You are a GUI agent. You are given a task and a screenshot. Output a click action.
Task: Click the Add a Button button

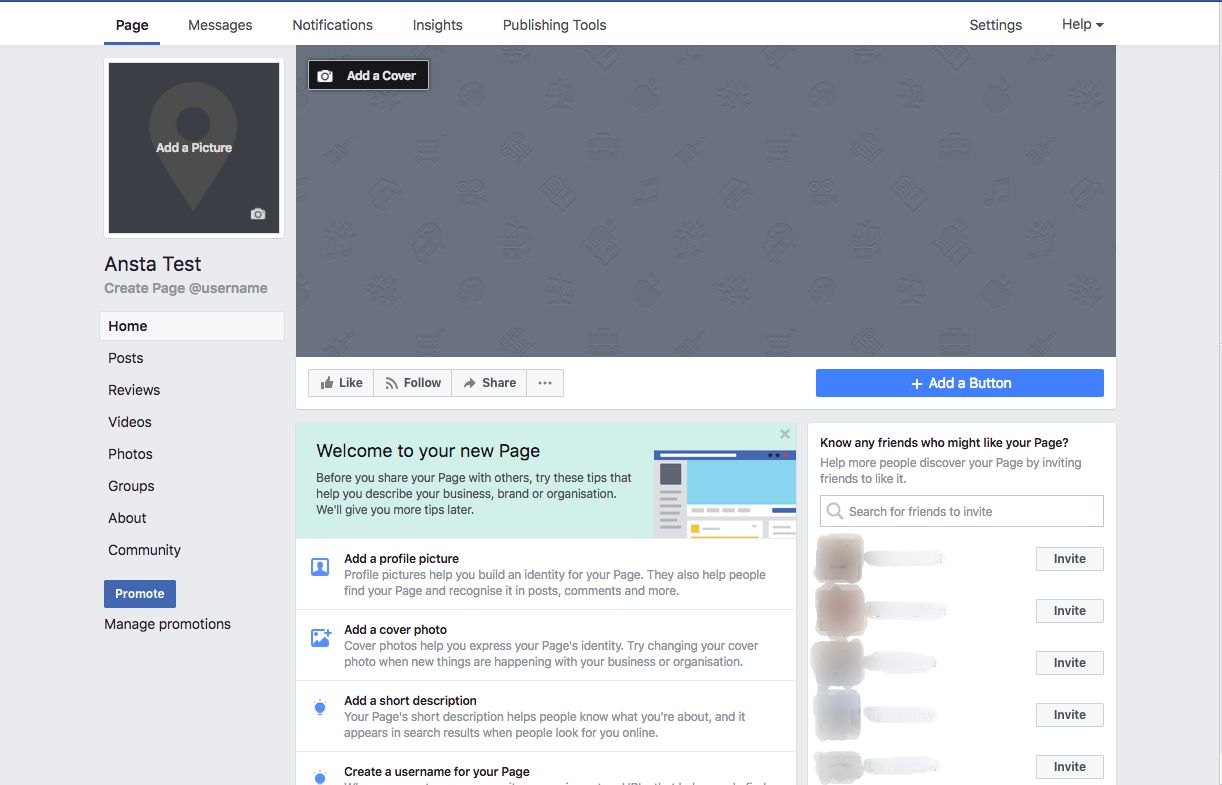click(960, 383)
